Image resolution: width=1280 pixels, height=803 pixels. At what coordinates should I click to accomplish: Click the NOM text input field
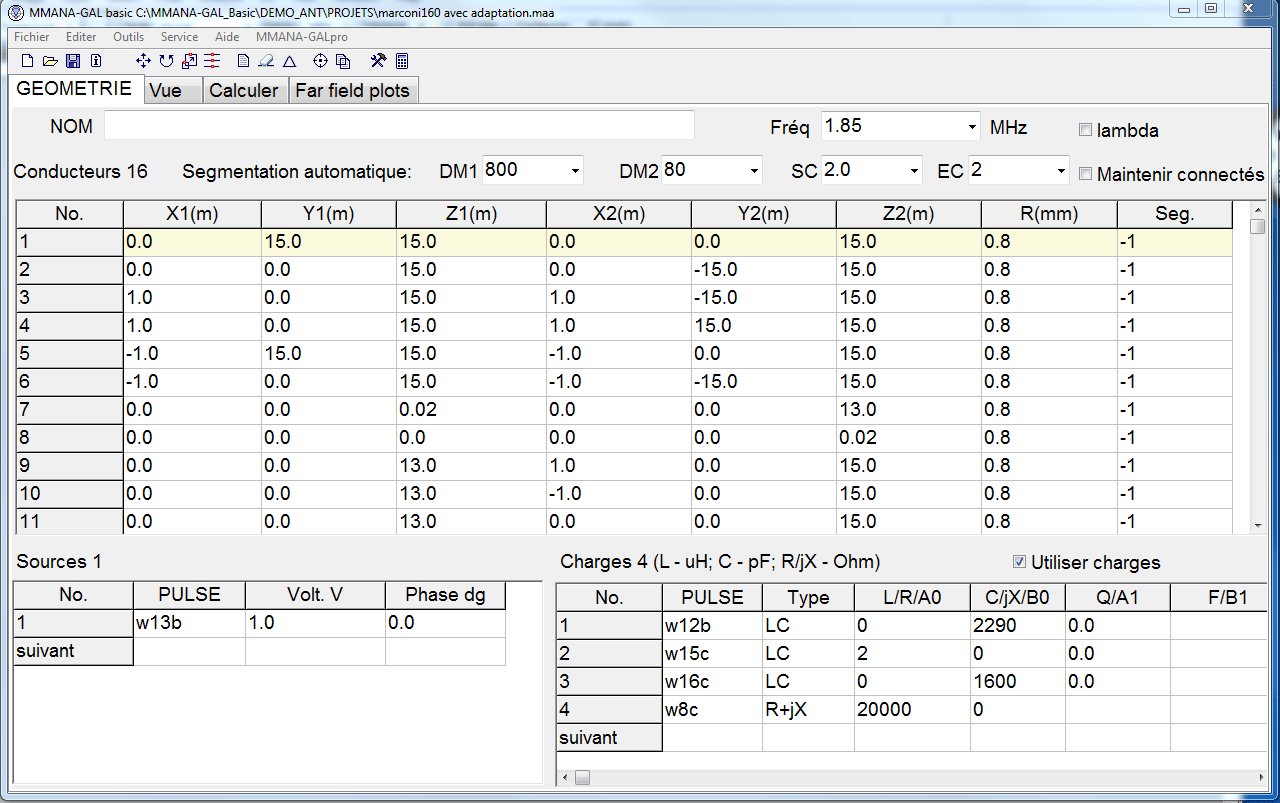pyautogui.click(x=399, y=126)
